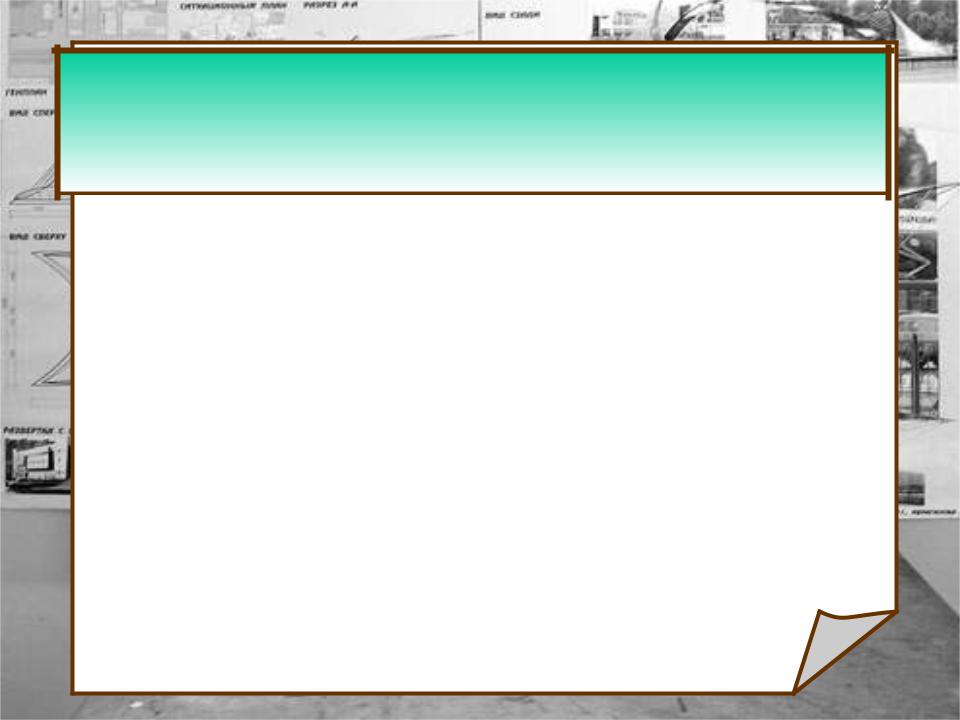Click the green gradient title banner
Image resolution: width=960 pixels, height=720 pixels.
click(x=473, y=122)
